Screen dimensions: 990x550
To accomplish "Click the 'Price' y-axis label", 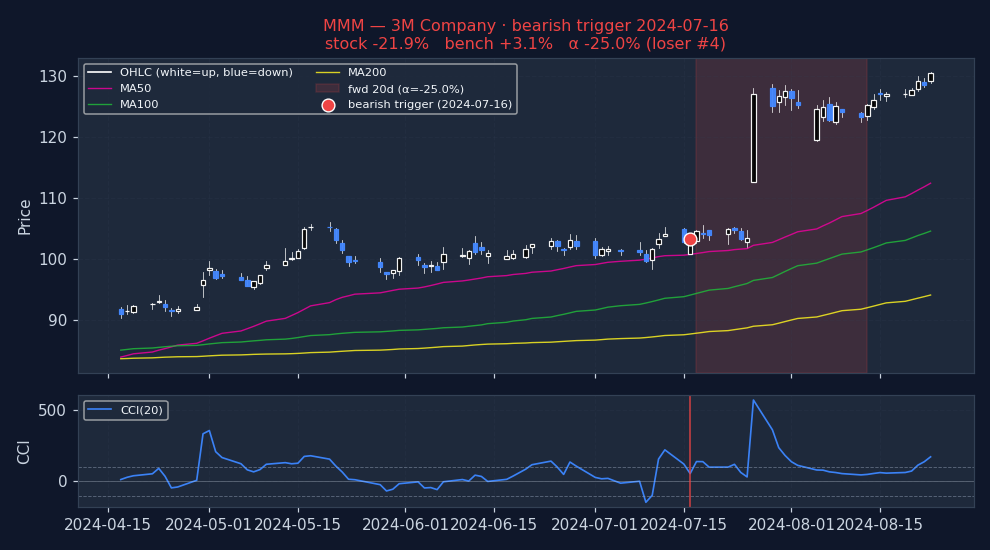I will pyautogui.click(x=25, y=216).
